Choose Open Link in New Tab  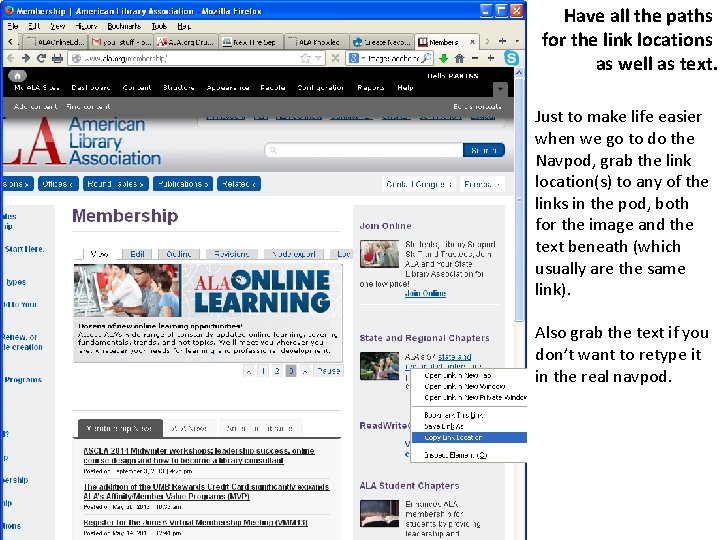469,376
